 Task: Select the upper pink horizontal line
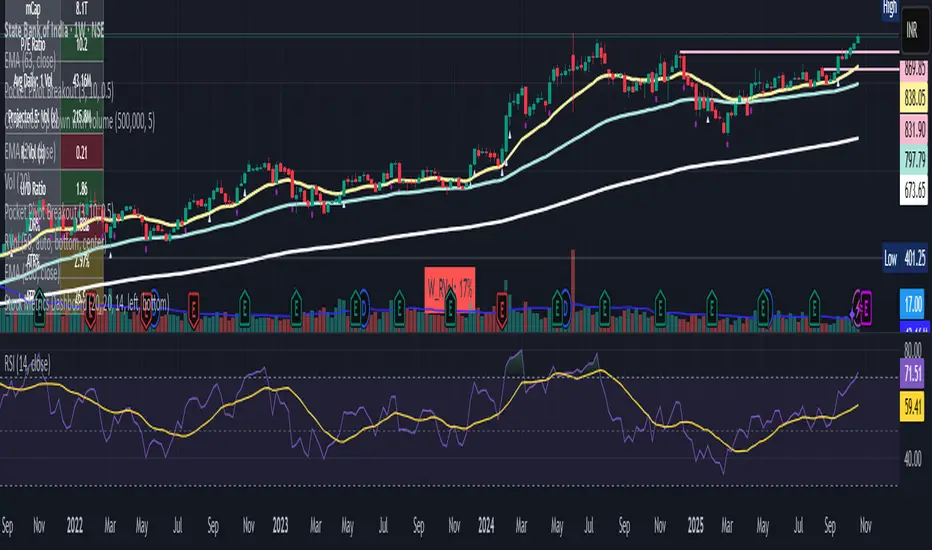point(789,52)
